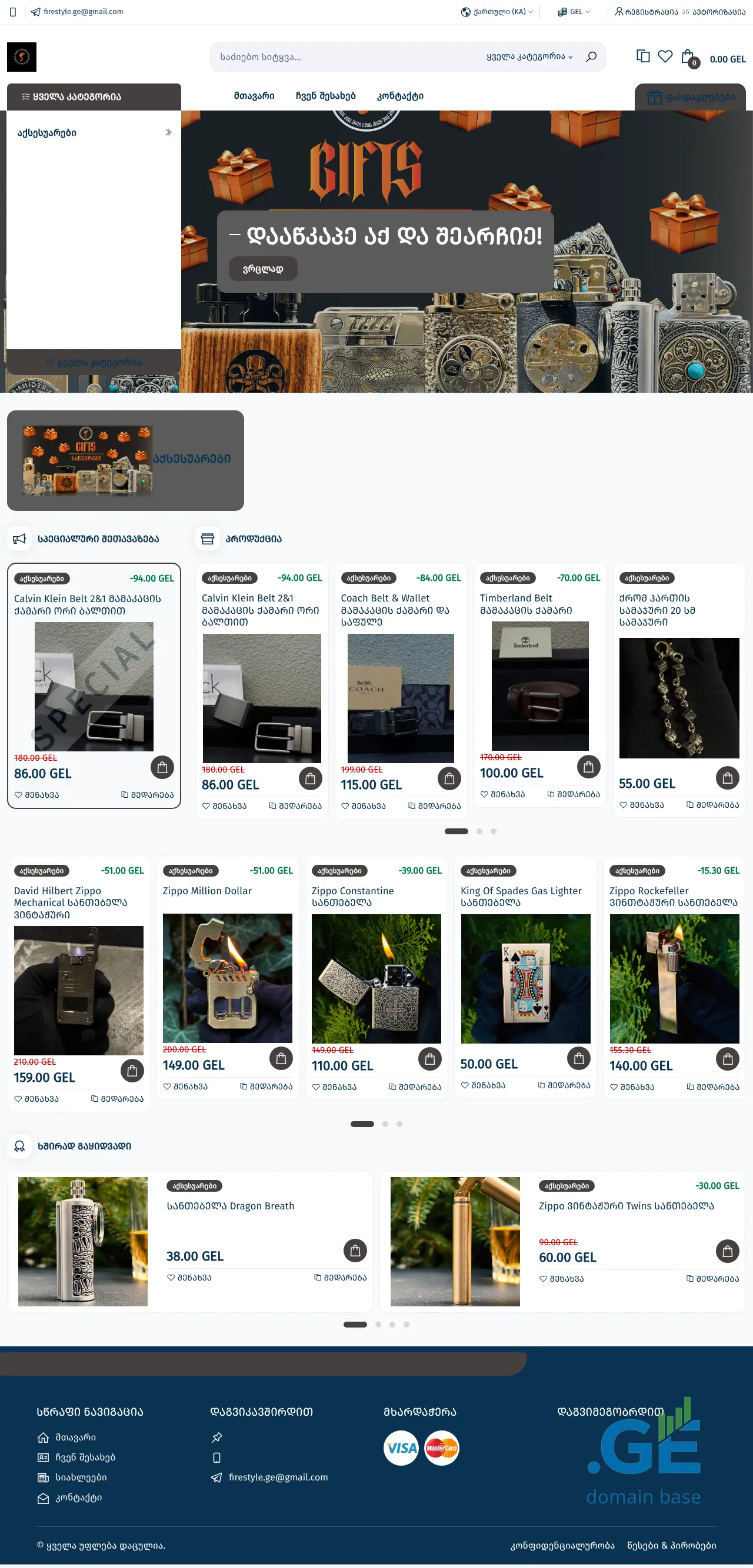
Task: Open the shopping bag cart icon
Action: click(x=688, y=57)
